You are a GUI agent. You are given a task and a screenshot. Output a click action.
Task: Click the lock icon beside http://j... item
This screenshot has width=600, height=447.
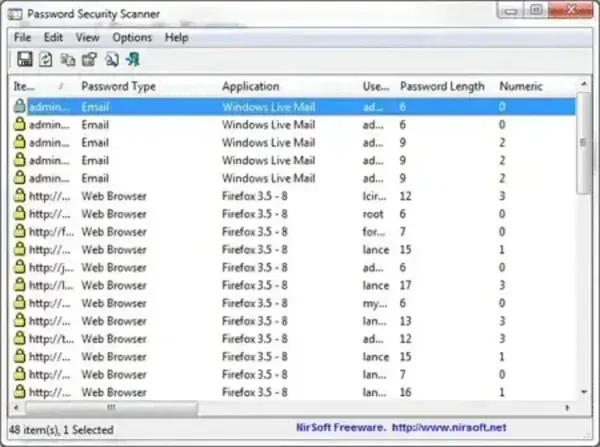20,267
